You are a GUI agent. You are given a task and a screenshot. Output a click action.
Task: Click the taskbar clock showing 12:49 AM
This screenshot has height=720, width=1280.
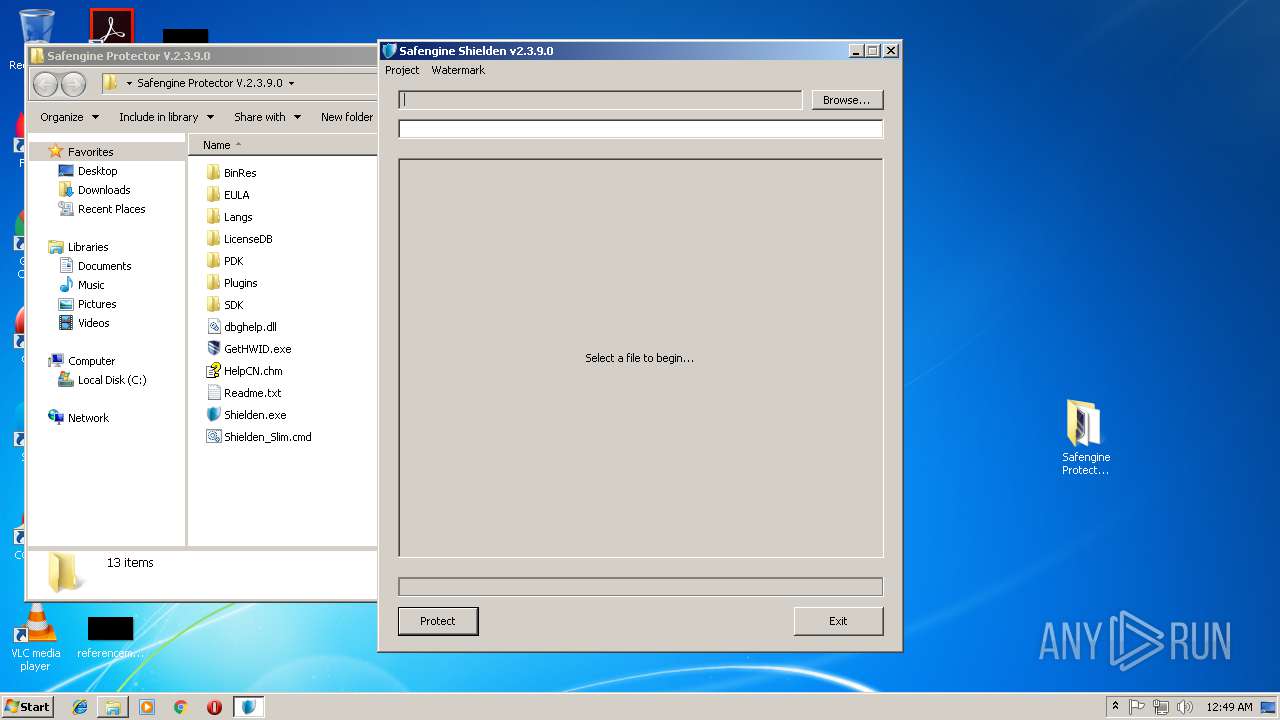pyautogui.click(x=1229, y=707)
